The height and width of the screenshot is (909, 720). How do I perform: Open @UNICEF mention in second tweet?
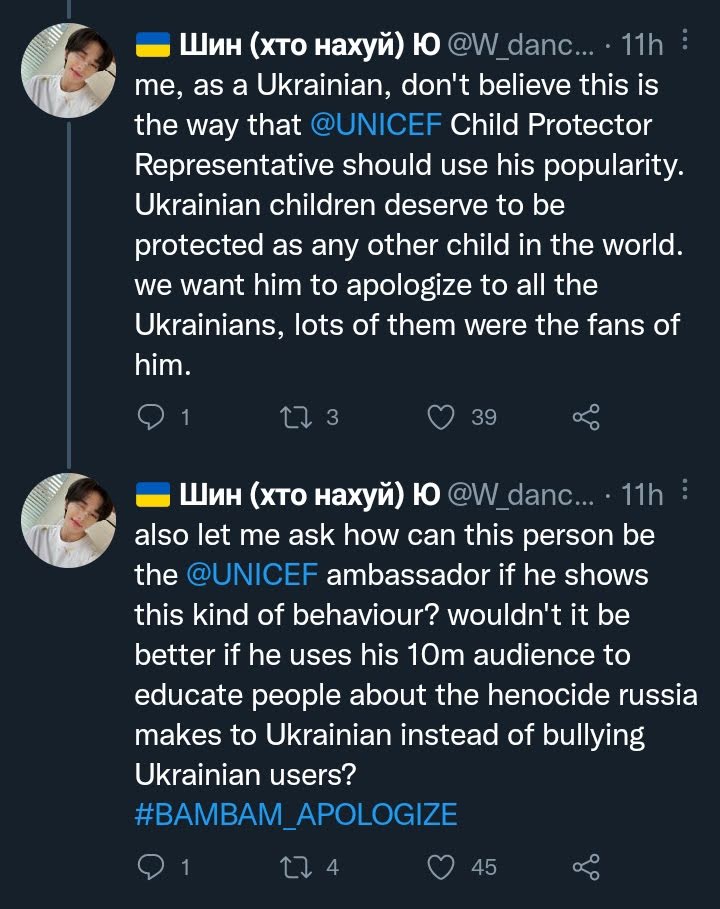tap(252, 576)
